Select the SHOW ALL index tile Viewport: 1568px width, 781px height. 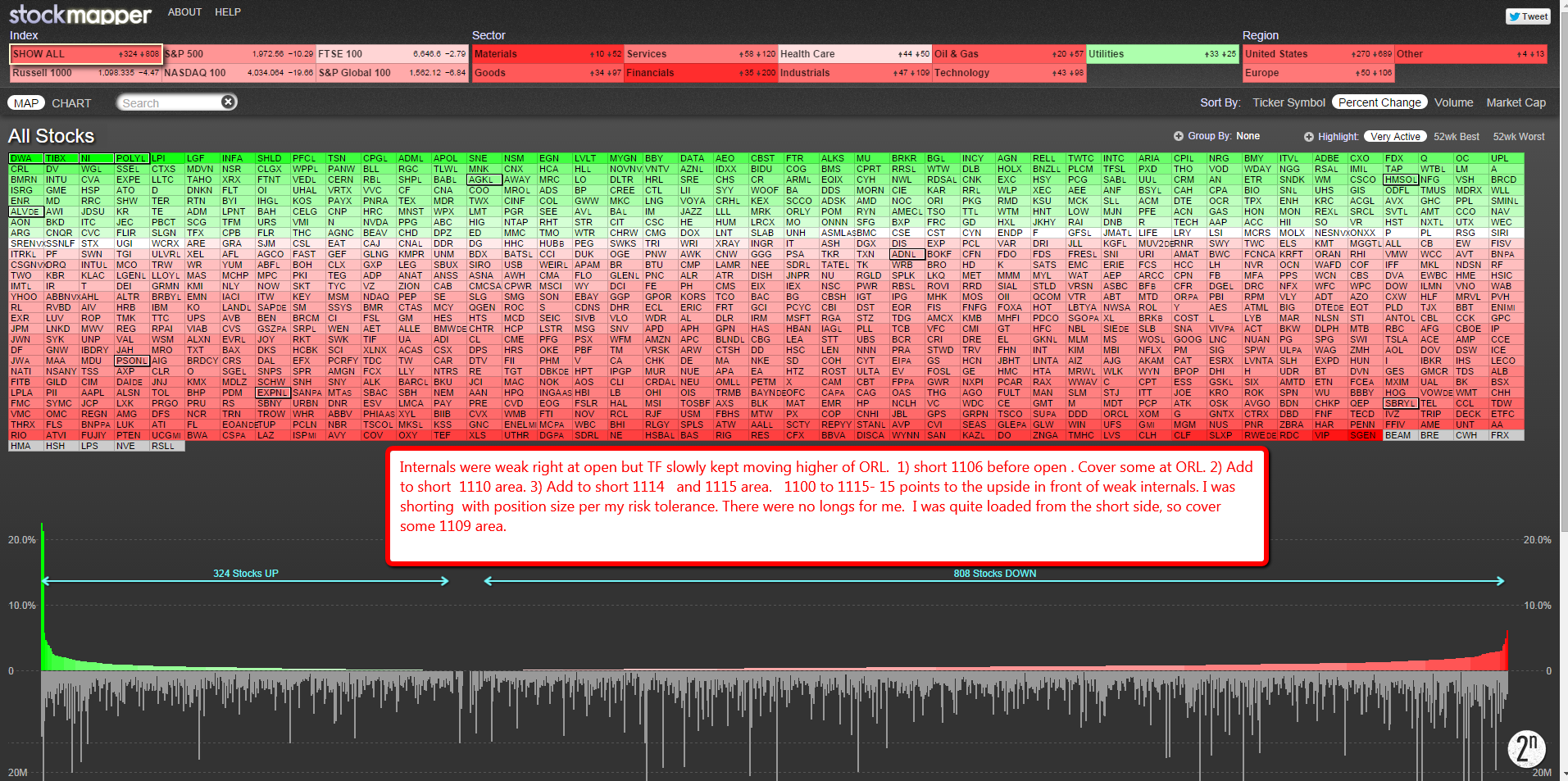(x=86, y=54)
